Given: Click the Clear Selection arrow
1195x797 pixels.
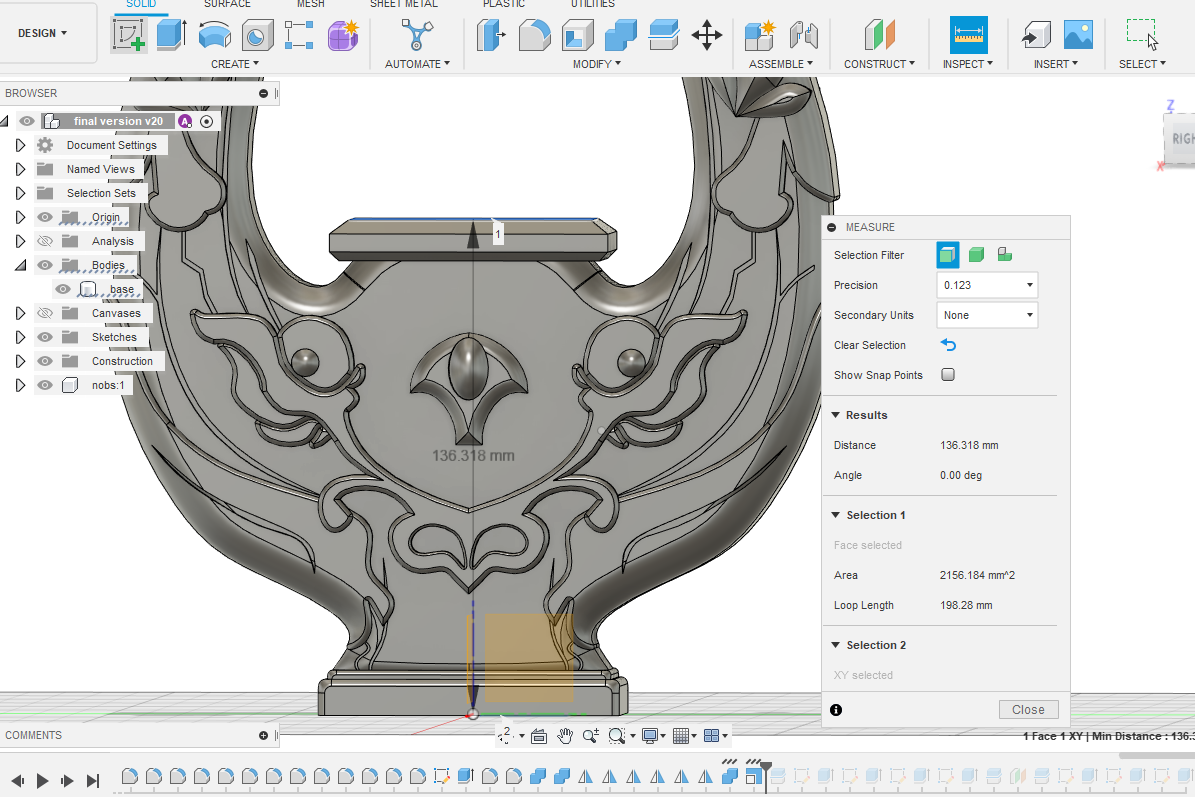Looking at the screenshot, I should point(949,345).
